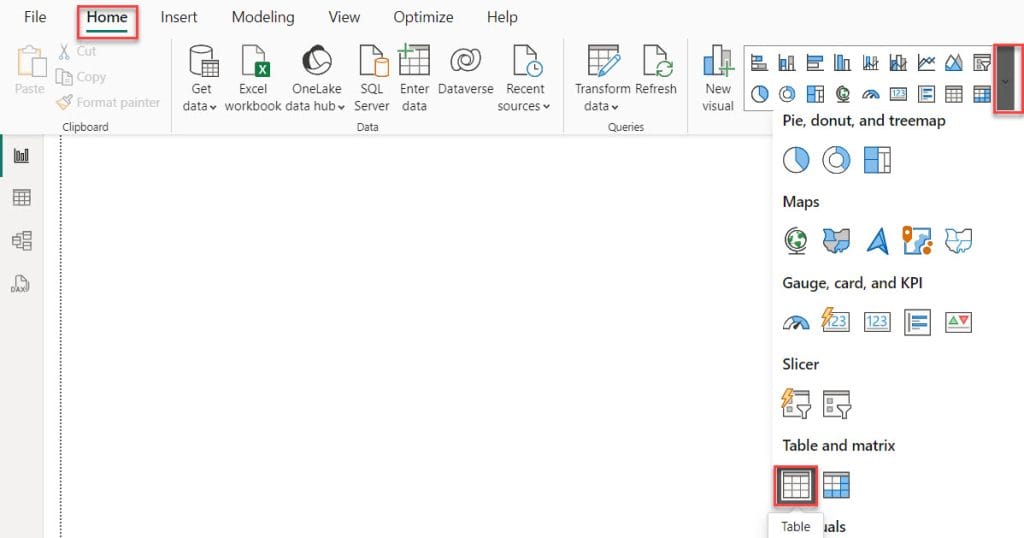The height and width of the screenshot is (538, 1024).
Task: Insert Table visual under Table and matrix
Action: (796, 485)
